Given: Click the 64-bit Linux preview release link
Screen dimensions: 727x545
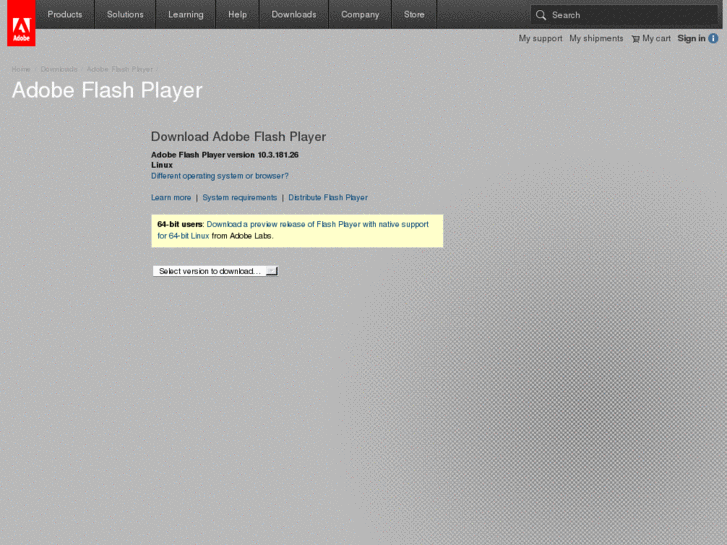Looking at the screenshot, I should point(293,230).
